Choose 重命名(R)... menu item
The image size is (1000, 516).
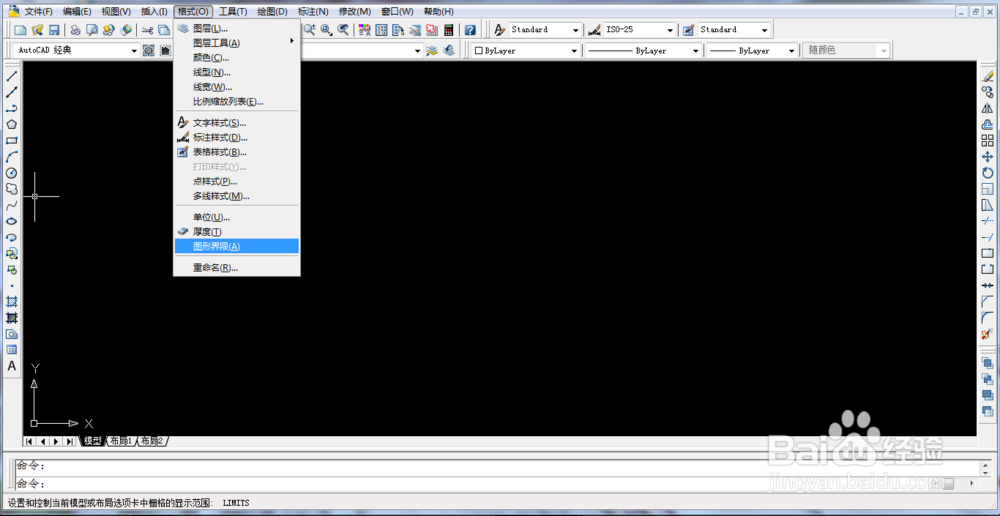237,268
